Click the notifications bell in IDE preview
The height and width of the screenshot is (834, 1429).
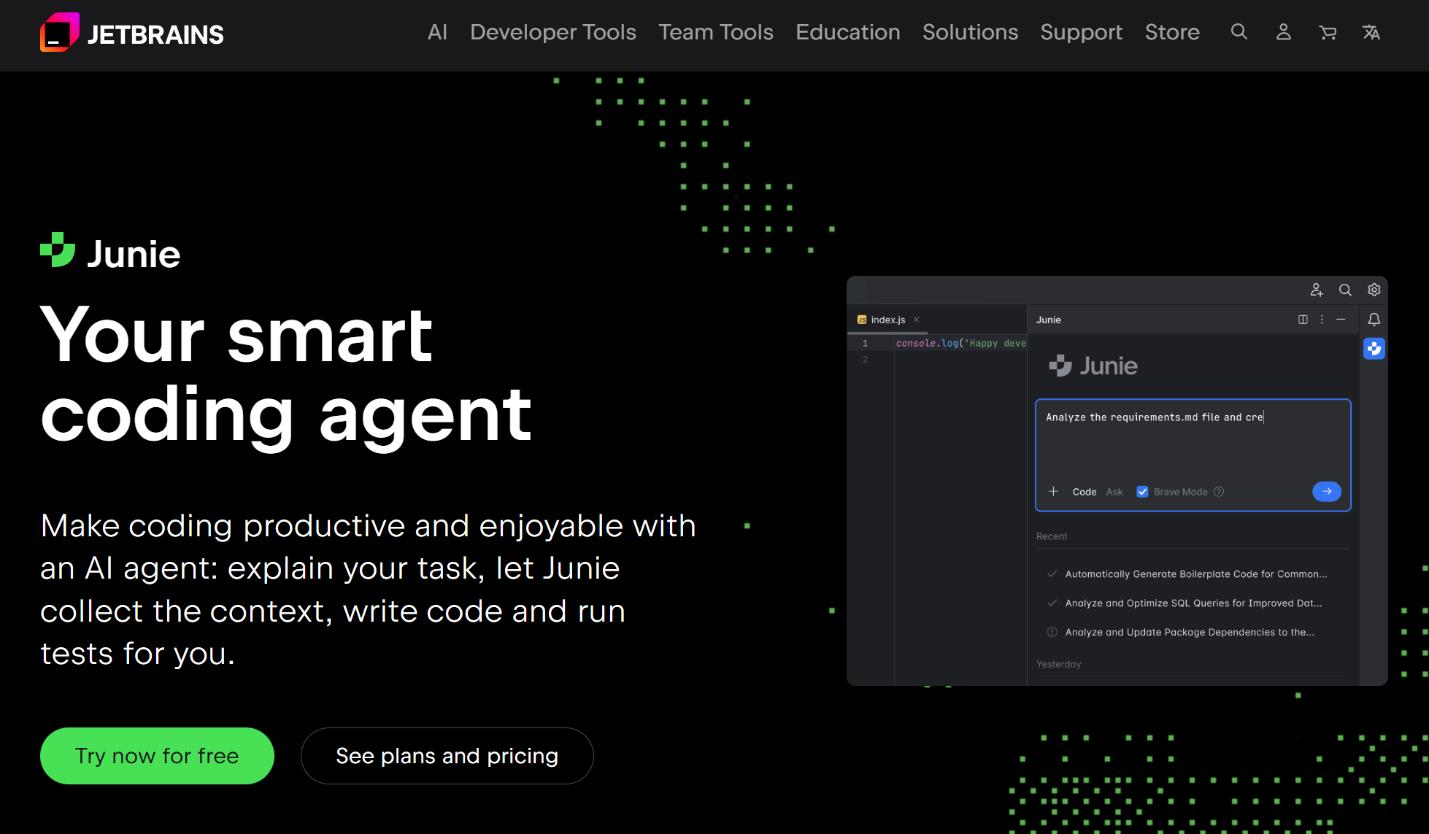(1374, 319)
